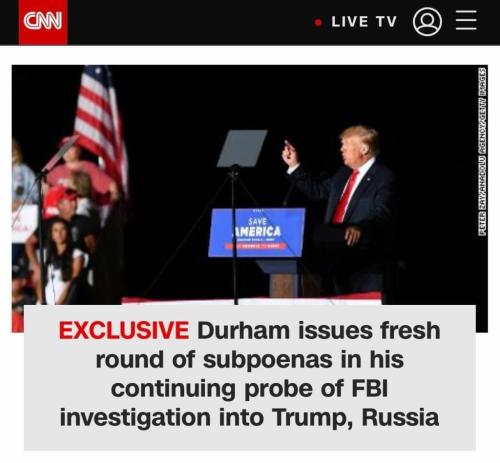Click the teleprompter glass in the photo
The height and width of the screenshot is (463, 500).
(242, 148)
